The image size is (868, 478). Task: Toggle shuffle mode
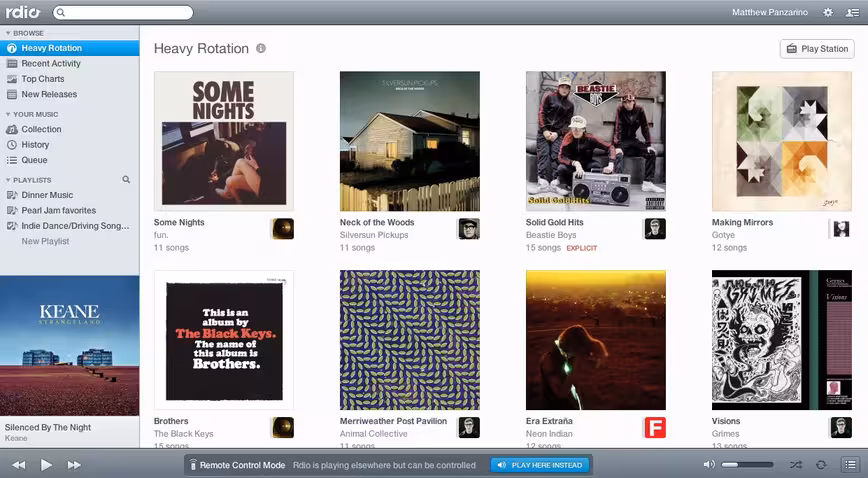coord(796,464)
